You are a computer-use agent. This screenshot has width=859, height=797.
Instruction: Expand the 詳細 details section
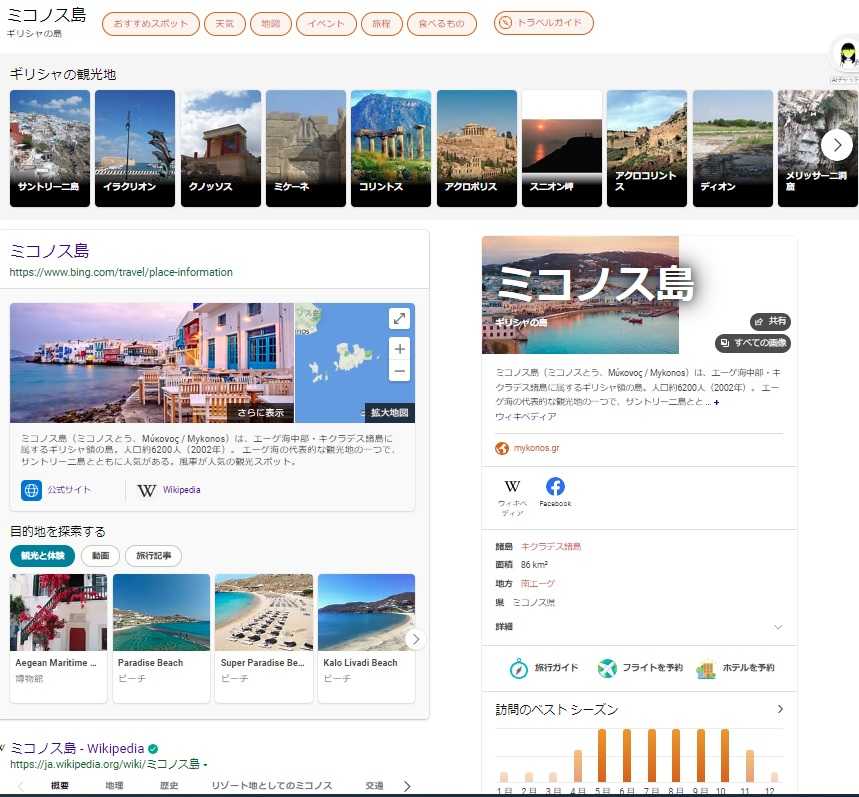(778, 627)
